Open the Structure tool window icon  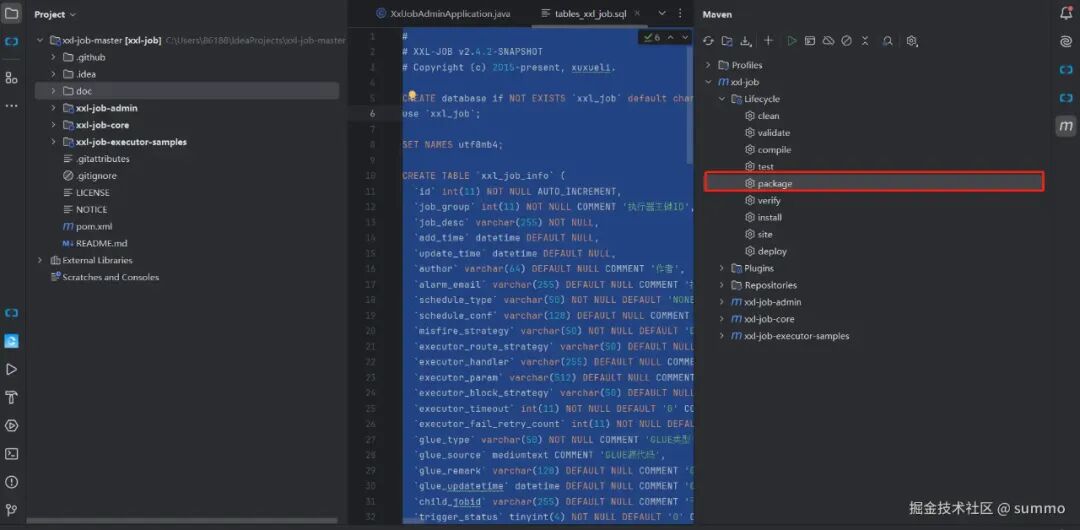pyautogui.click(x=12, y=78)
